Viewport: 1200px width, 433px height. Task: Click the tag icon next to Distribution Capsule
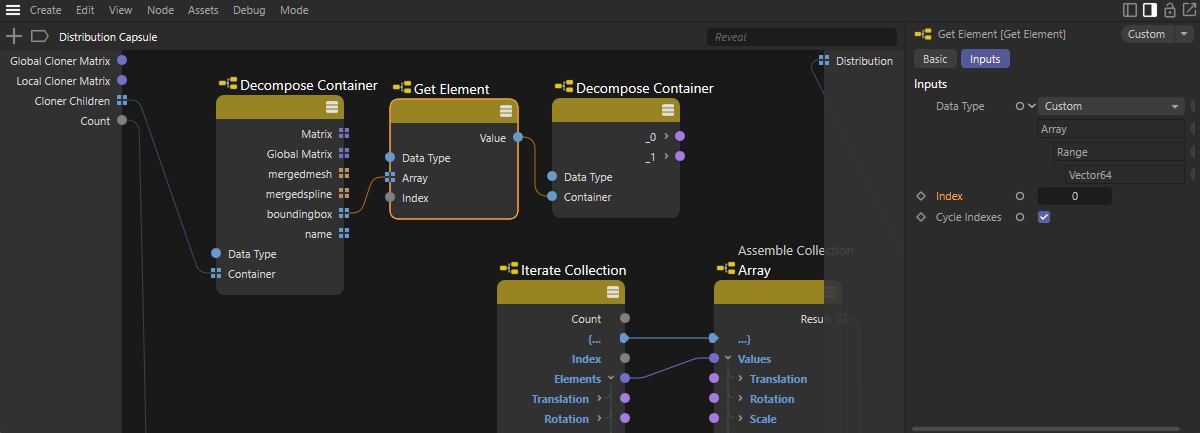39,36
